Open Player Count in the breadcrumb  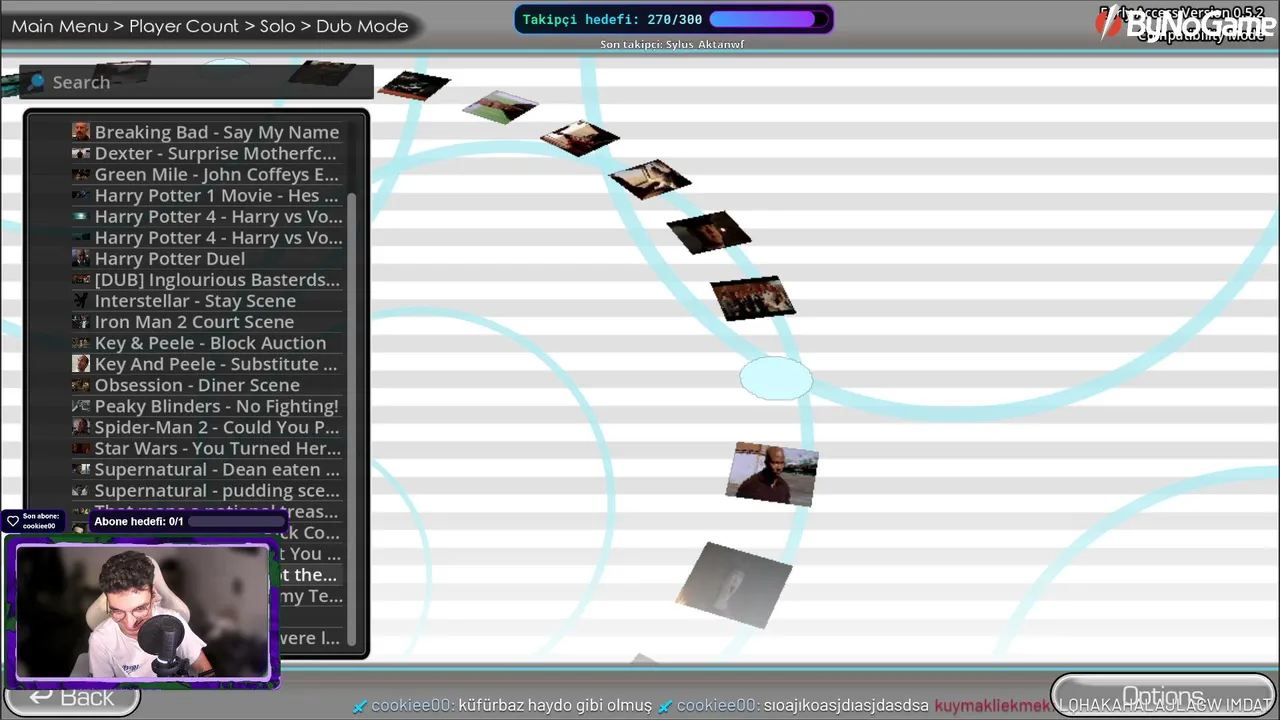tap(184, 26)
